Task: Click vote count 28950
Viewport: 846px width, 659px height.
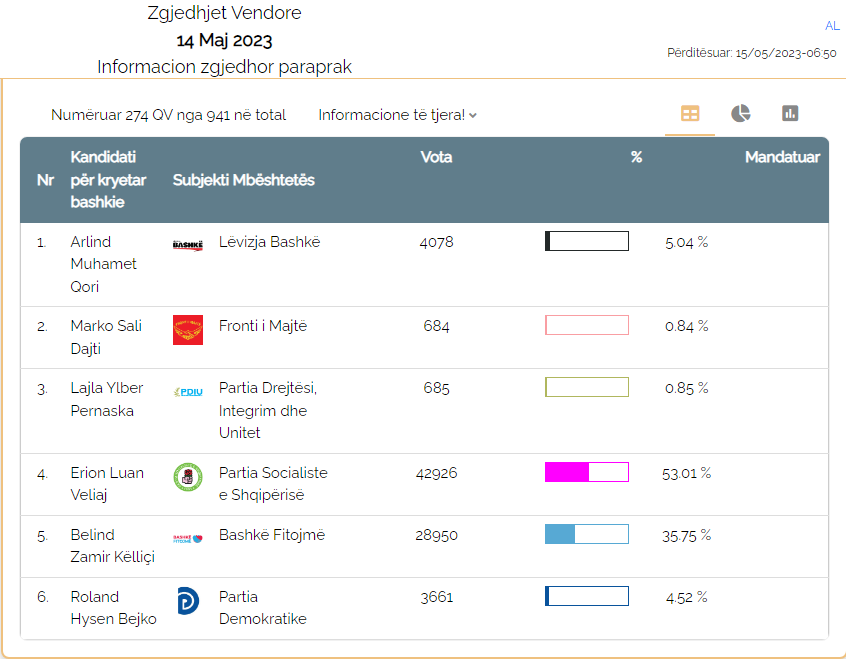Action: click(436, 535)
